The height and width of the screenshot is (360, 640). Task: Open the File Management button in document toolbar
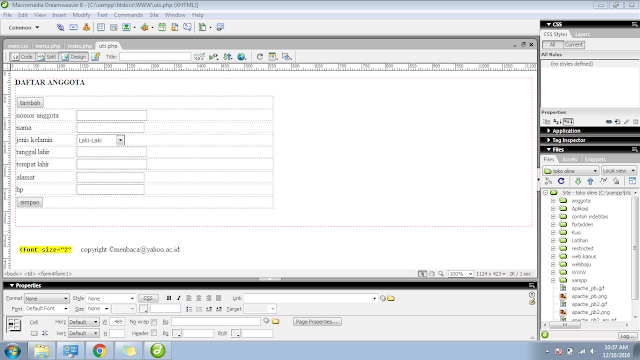click(228, 57)
